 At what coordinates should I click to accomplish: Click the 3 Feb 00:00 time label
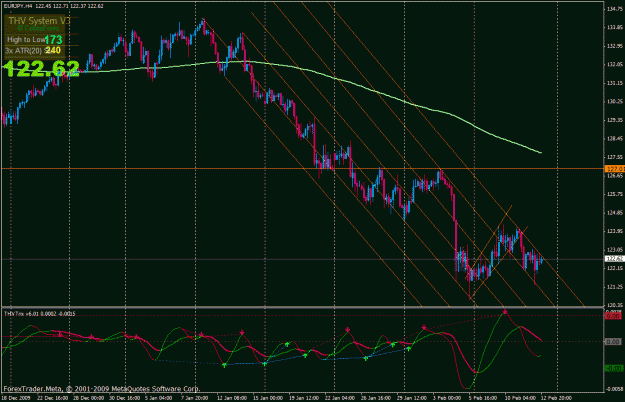[x=446, y=398]
